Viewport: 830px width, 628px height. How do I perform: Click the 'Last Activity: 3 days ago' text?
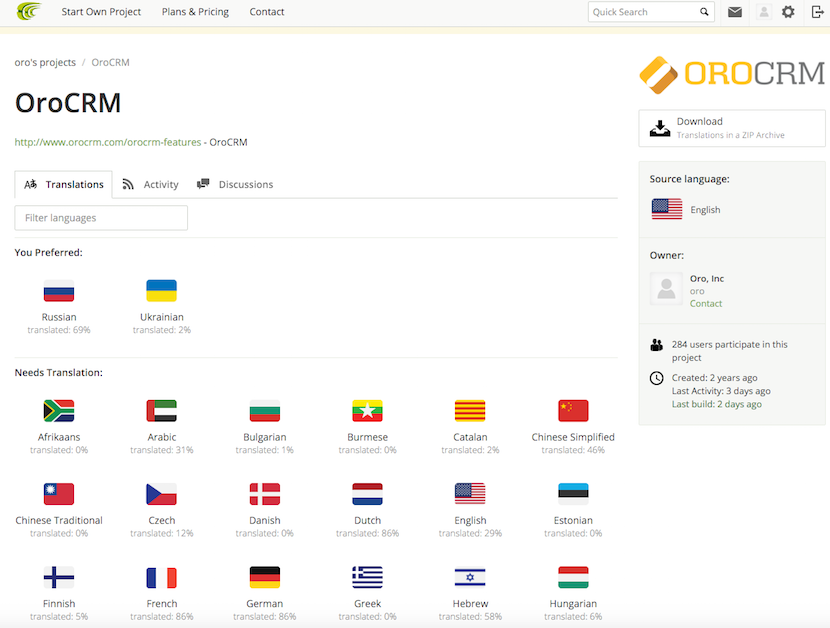pos(721,391)
